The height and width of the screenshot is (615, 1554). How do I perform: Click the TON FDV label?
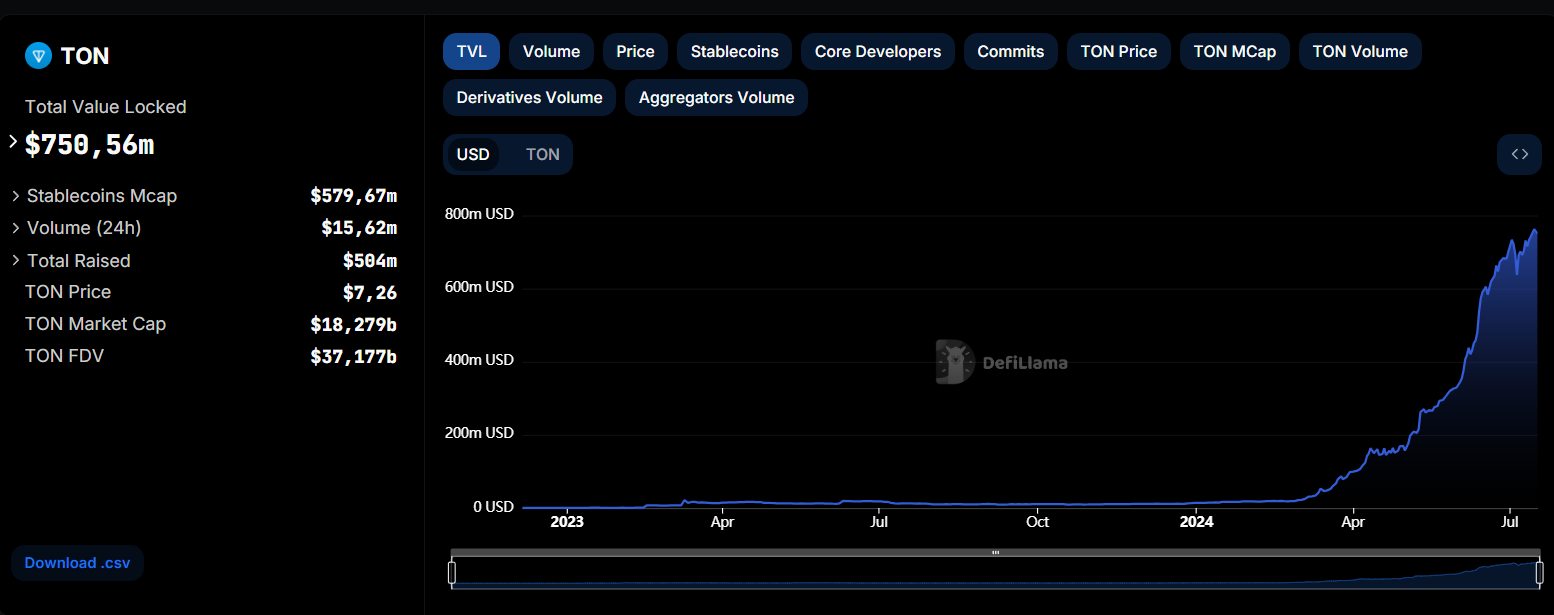point(64,356)
